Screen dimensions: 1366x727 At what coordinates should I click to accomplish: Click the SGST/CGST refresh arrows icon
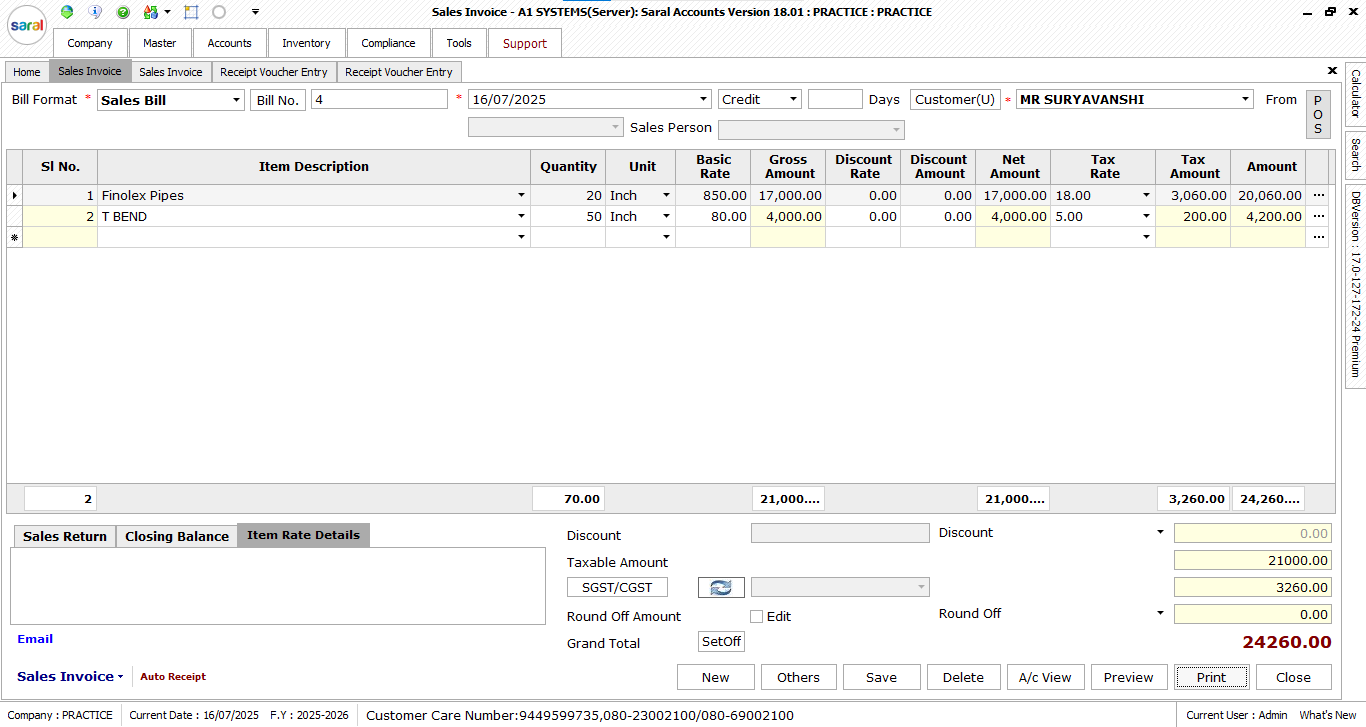pos(721,588)
